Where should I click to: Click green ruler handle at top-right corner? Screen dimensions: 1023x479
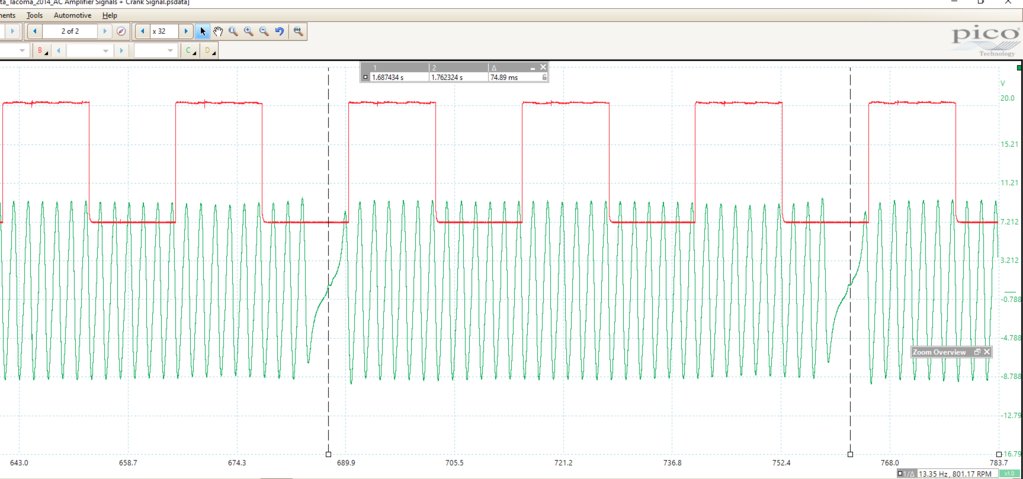coord(1020,67)
